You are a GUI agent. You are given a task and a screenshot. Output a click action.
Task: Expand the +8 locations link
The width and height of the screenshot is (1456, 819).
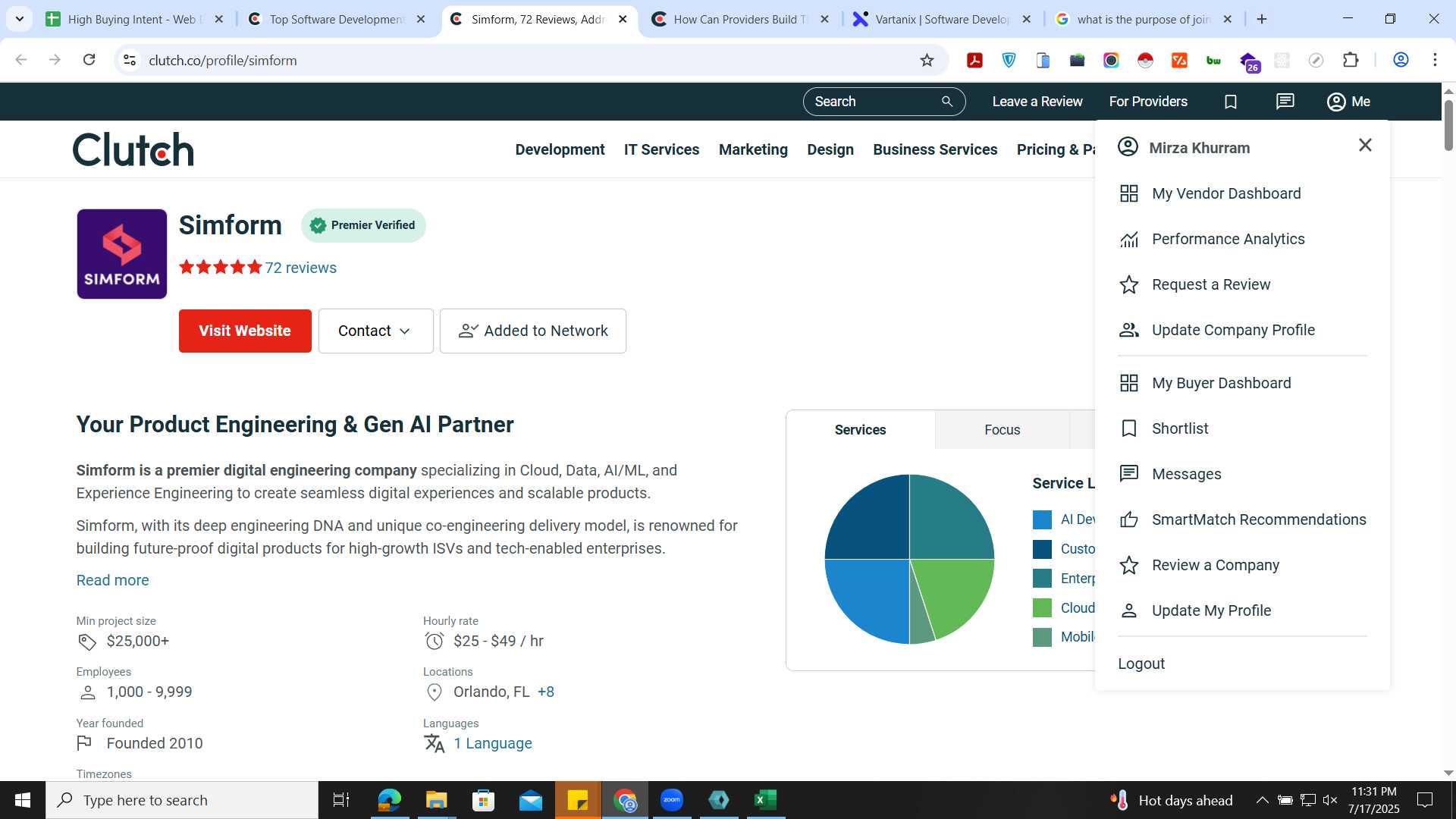click(545, 692)
